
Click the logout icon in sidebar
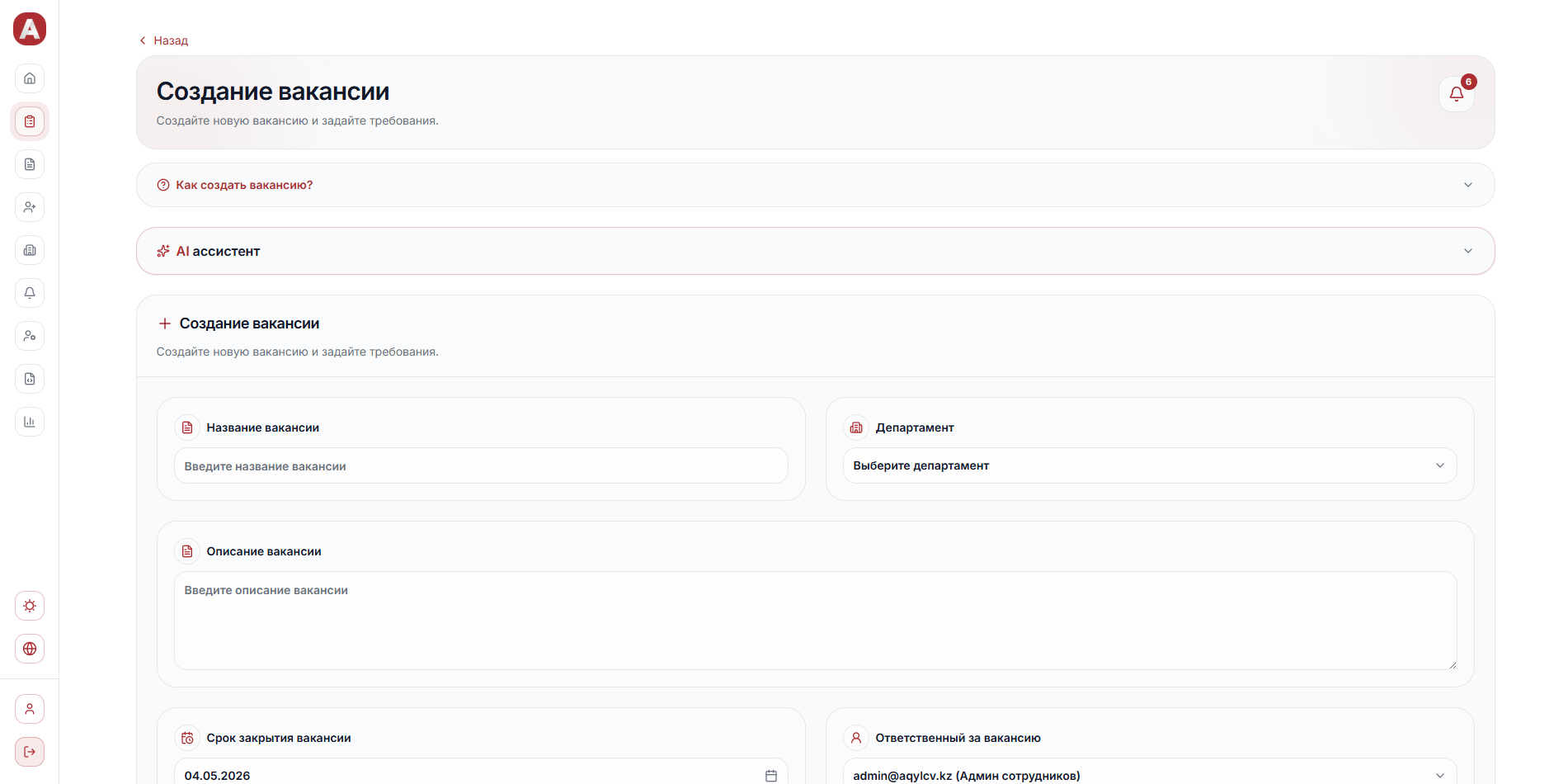tap(30, 752)
